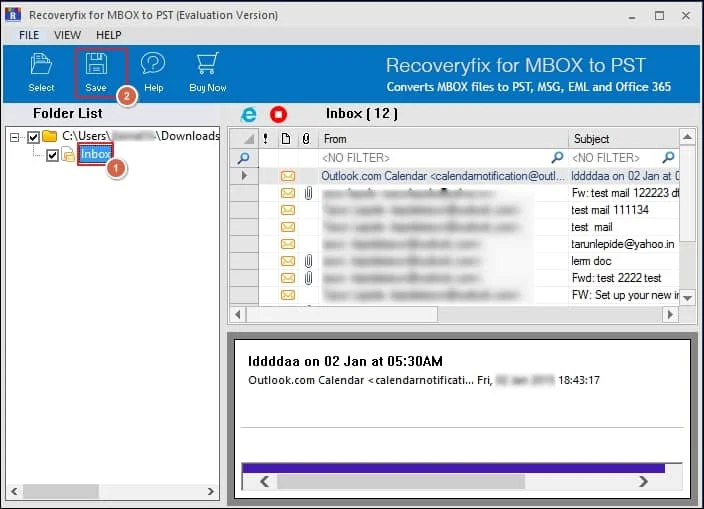This screenshot has width=704, height=509.
Task: Click Outlook.com Calendar sender in From column
Action: [443, 176]
